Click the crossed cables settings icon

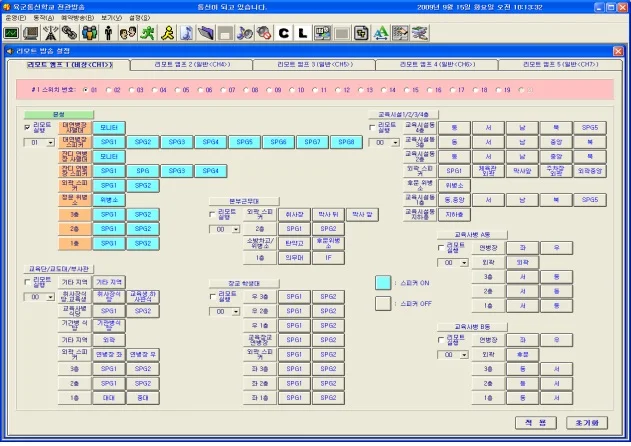[x=420, y=33]
